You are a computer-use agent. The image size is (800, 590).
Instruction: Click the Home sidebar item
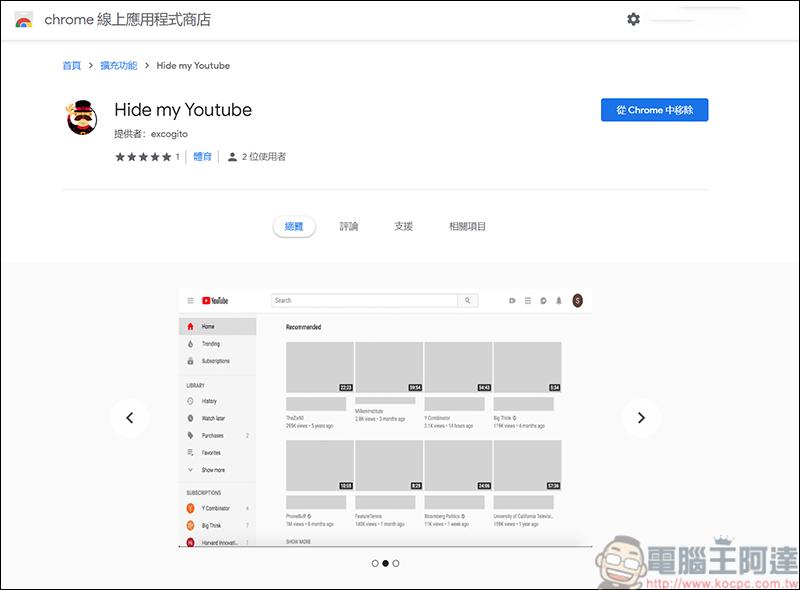(217, 327)
